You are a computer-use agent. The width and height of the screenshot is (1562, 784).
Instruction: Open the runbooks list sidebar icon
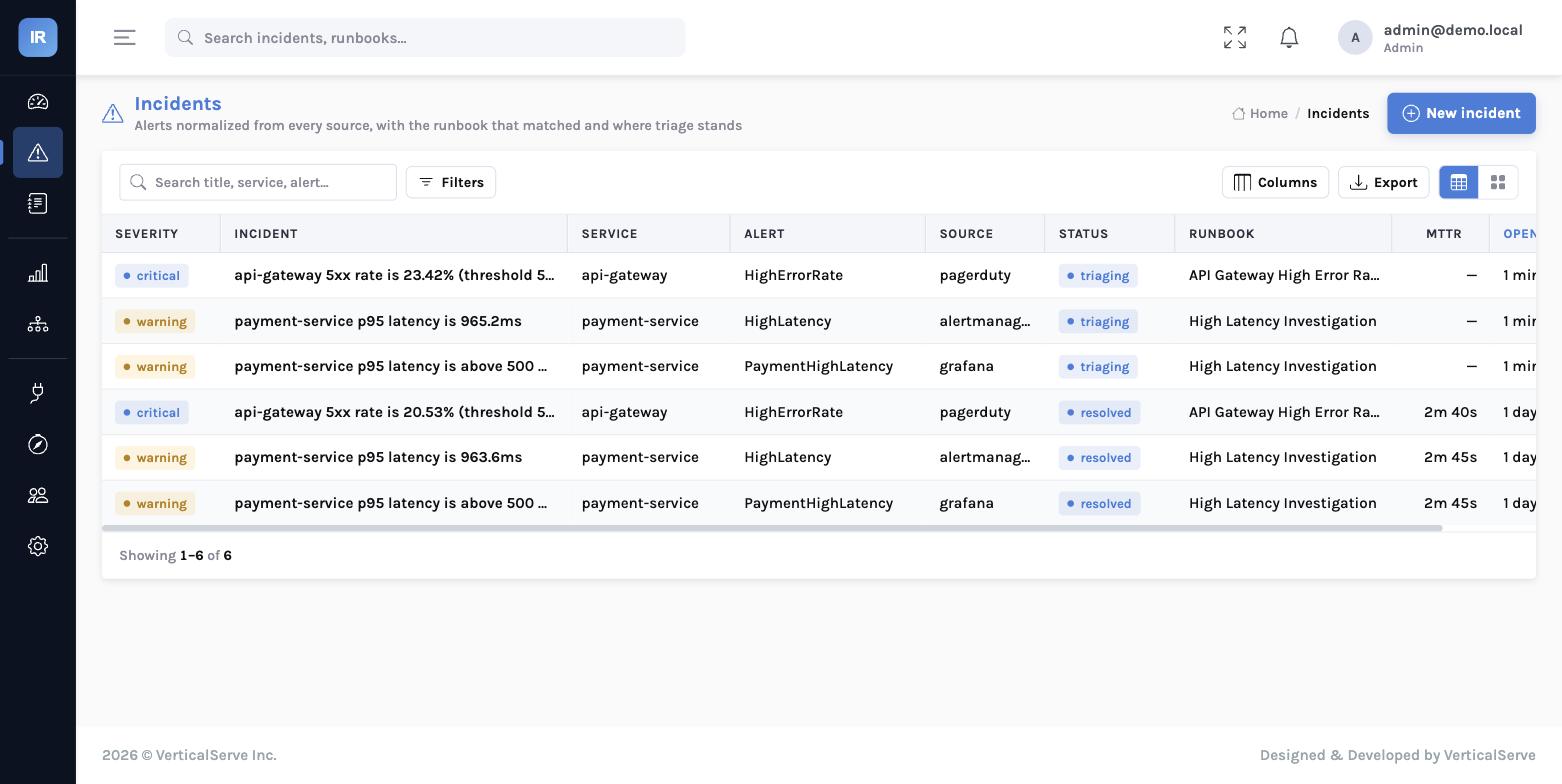pyautogui.click(x=38, y=203)
